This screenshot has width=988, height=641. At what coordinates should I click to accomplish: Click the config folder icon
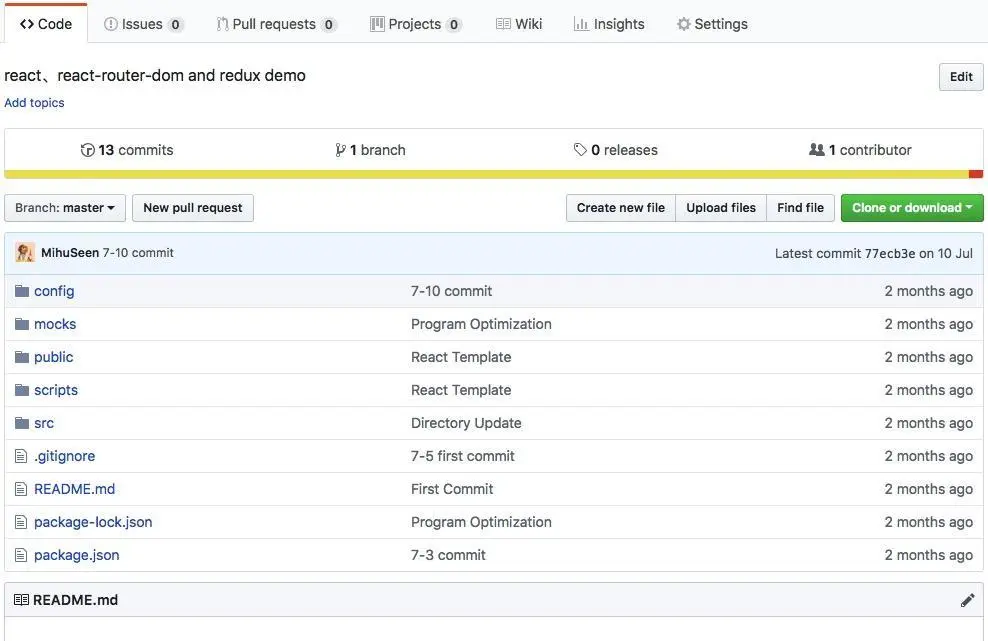(x=22, y=291)
